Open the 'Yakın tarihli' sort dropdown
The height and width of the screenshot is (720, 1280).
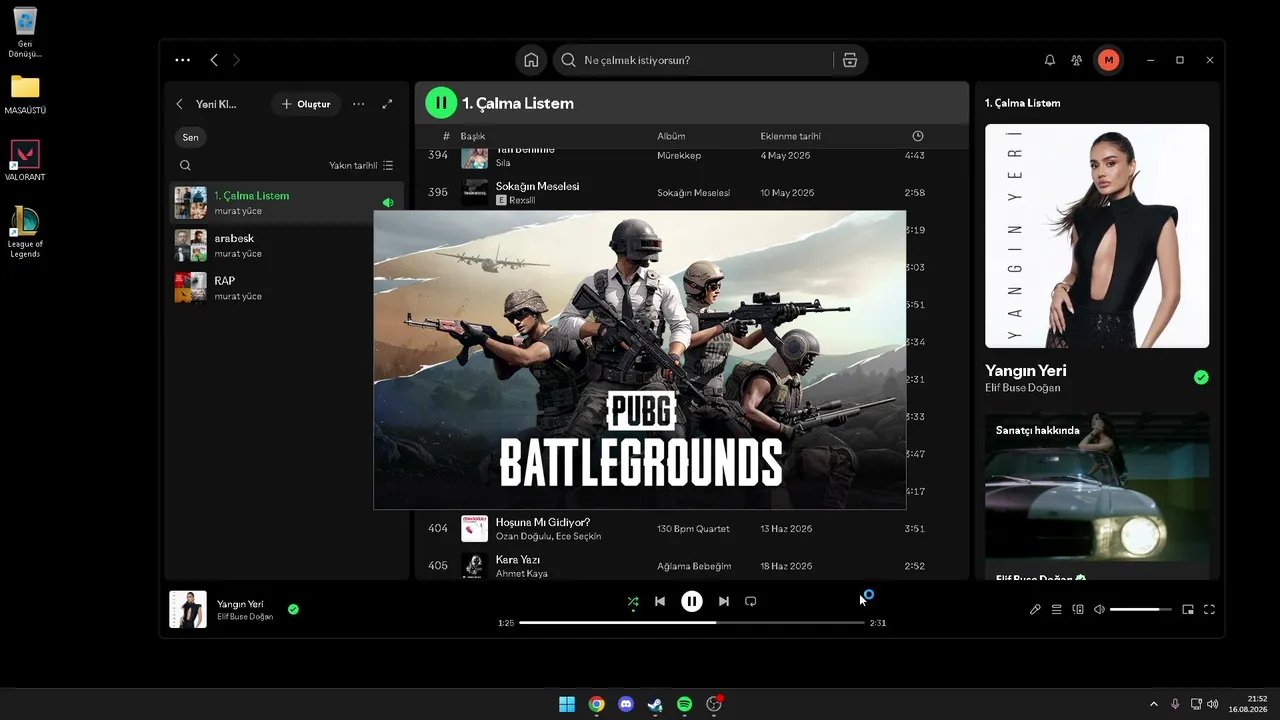(361, 165)
